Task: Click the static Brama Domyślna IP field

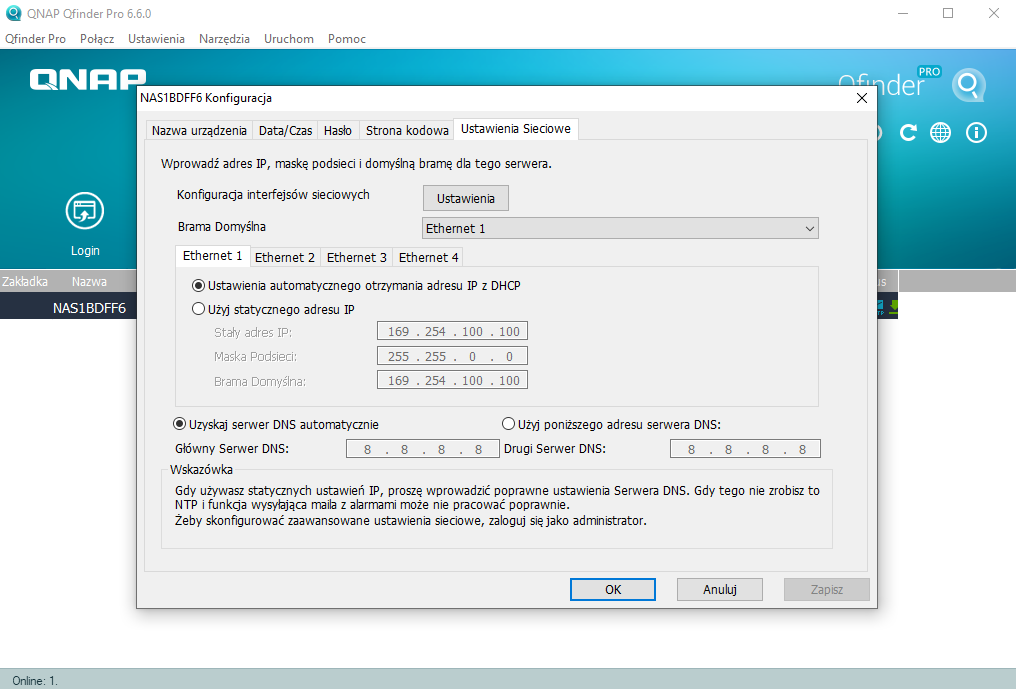Action: pyautogui.click(x=452, y=380)
